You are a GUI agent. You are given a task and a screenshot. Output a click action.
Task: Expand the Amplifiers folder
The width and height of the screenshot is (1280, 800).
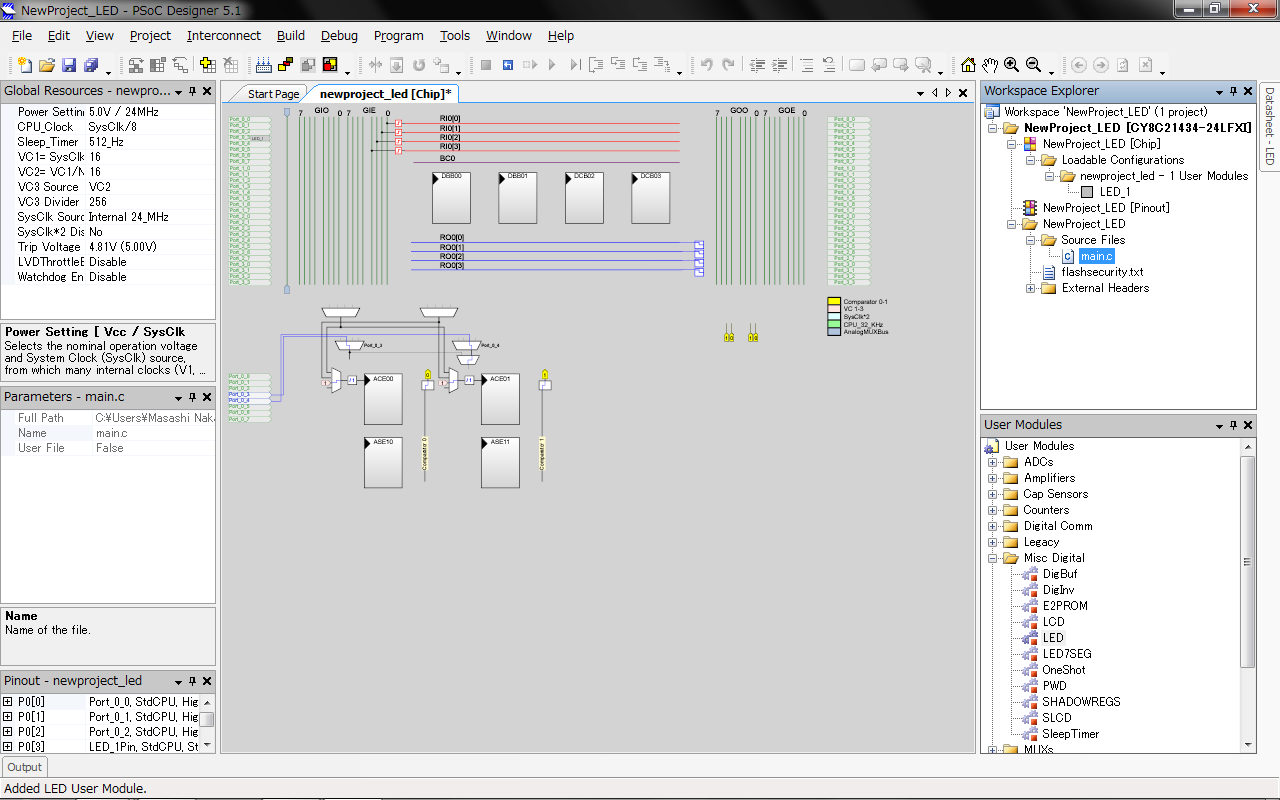(993, 478)
